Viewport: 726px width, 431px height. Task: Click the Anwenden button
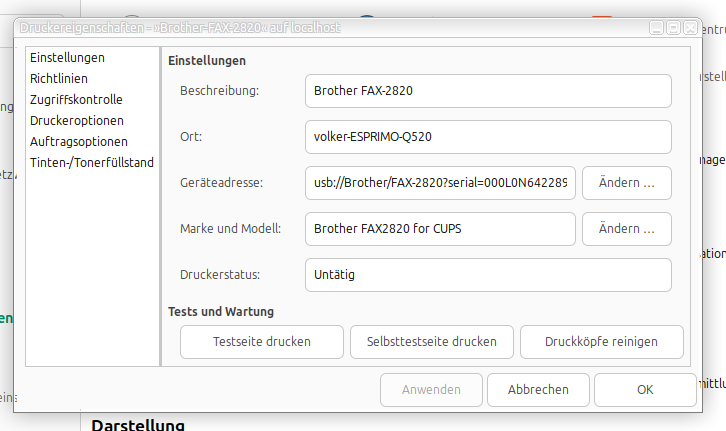[431, 390]
